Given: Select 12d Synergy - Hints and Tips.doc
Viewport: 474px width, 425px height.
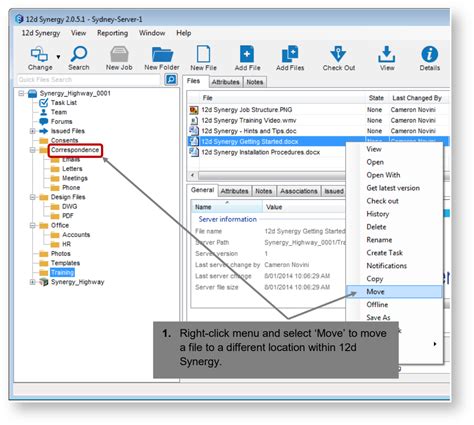Looking at the screenshot, I should click(x=249, y=131).
